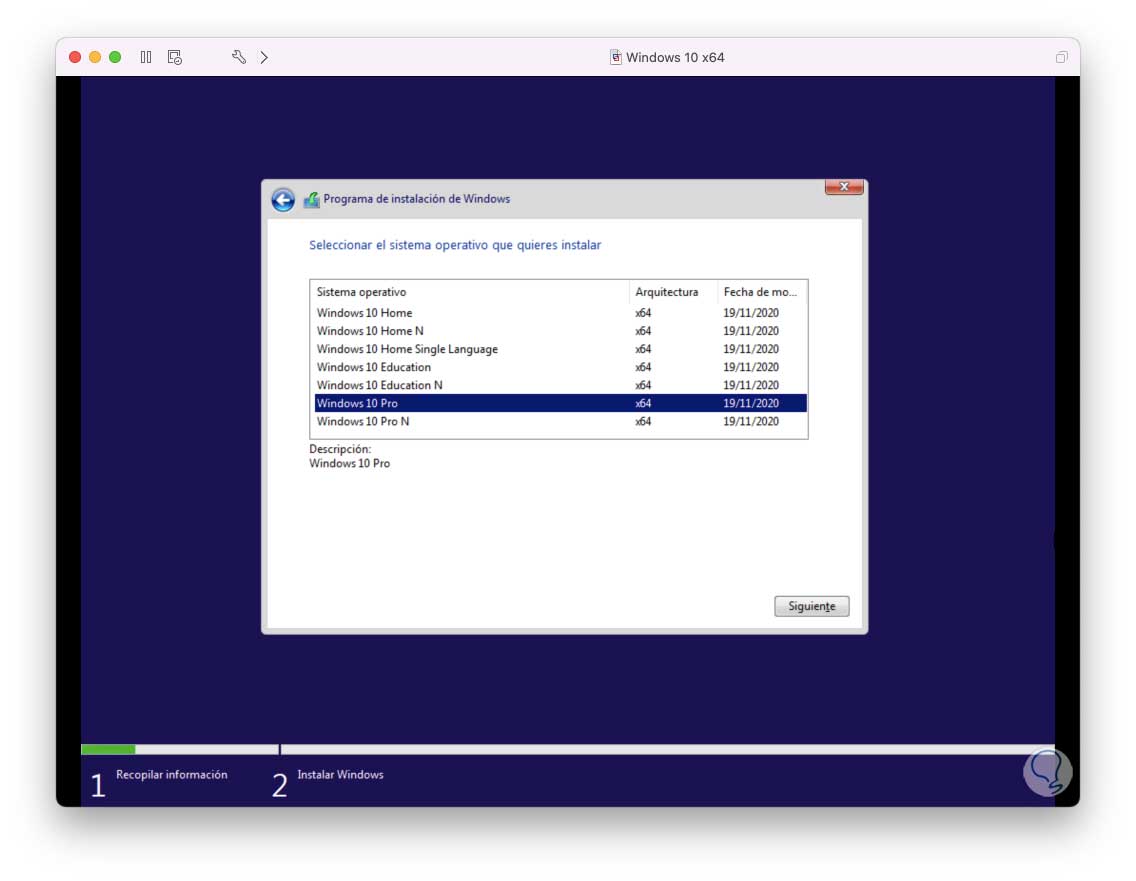Image resolution: width=1136 pixels, height=881 pixels.
Task: Click the green macOS zoom button
Action: 115,57
